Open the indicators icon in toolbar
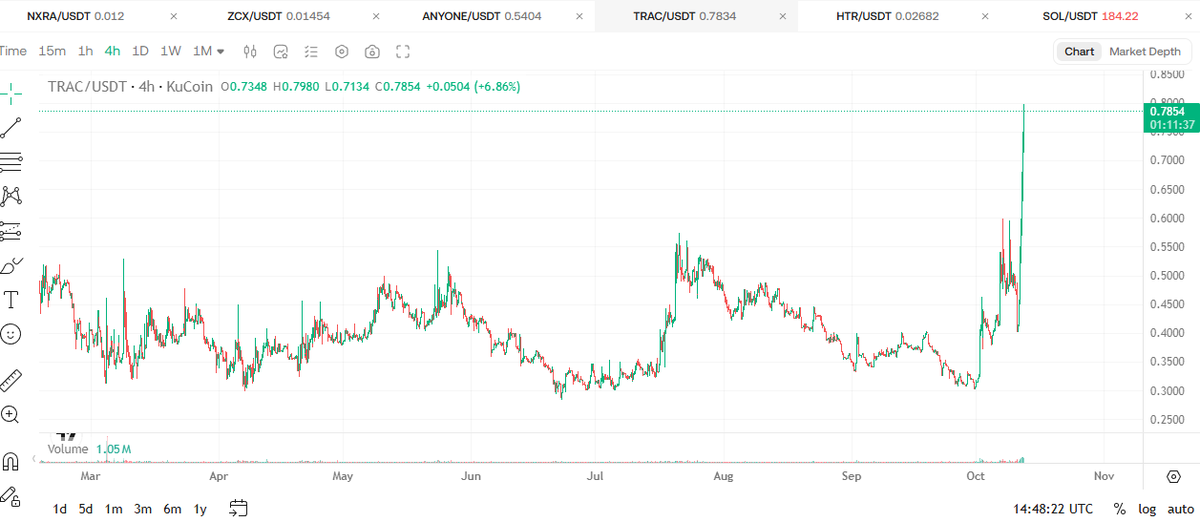1200x522 pixels. click(x=281, y=51)
